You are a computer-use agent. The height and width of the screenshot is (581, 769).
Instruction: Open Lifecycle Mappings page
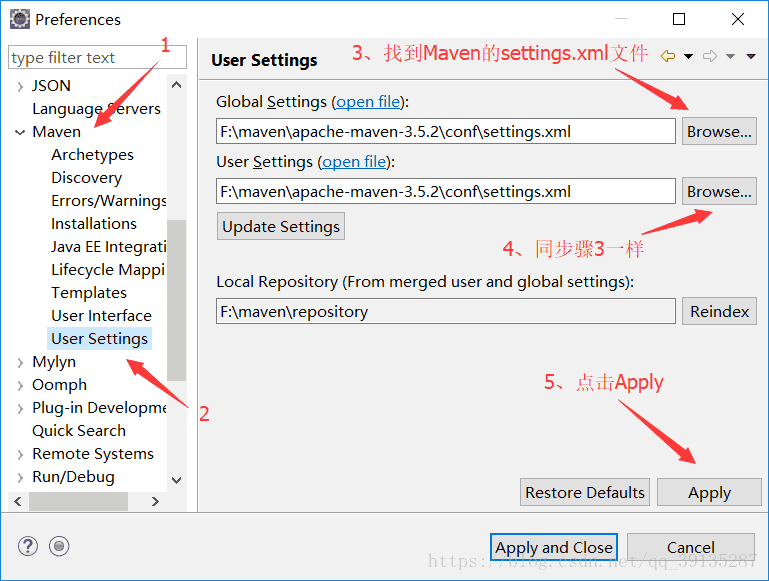[x=108, y=270]
